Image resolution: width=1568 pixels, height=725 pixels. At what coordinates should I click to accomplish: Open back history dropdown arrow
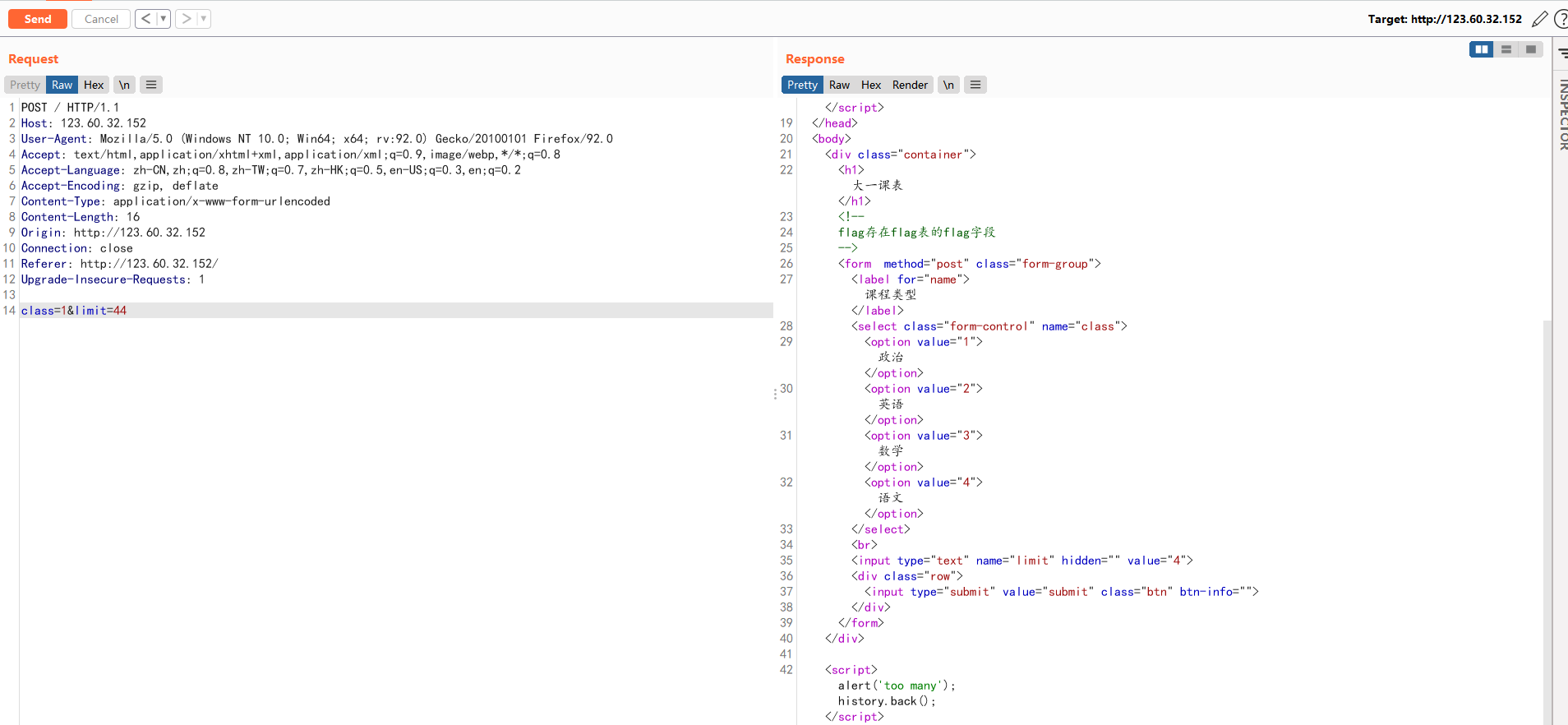click(x=164, y=19)
